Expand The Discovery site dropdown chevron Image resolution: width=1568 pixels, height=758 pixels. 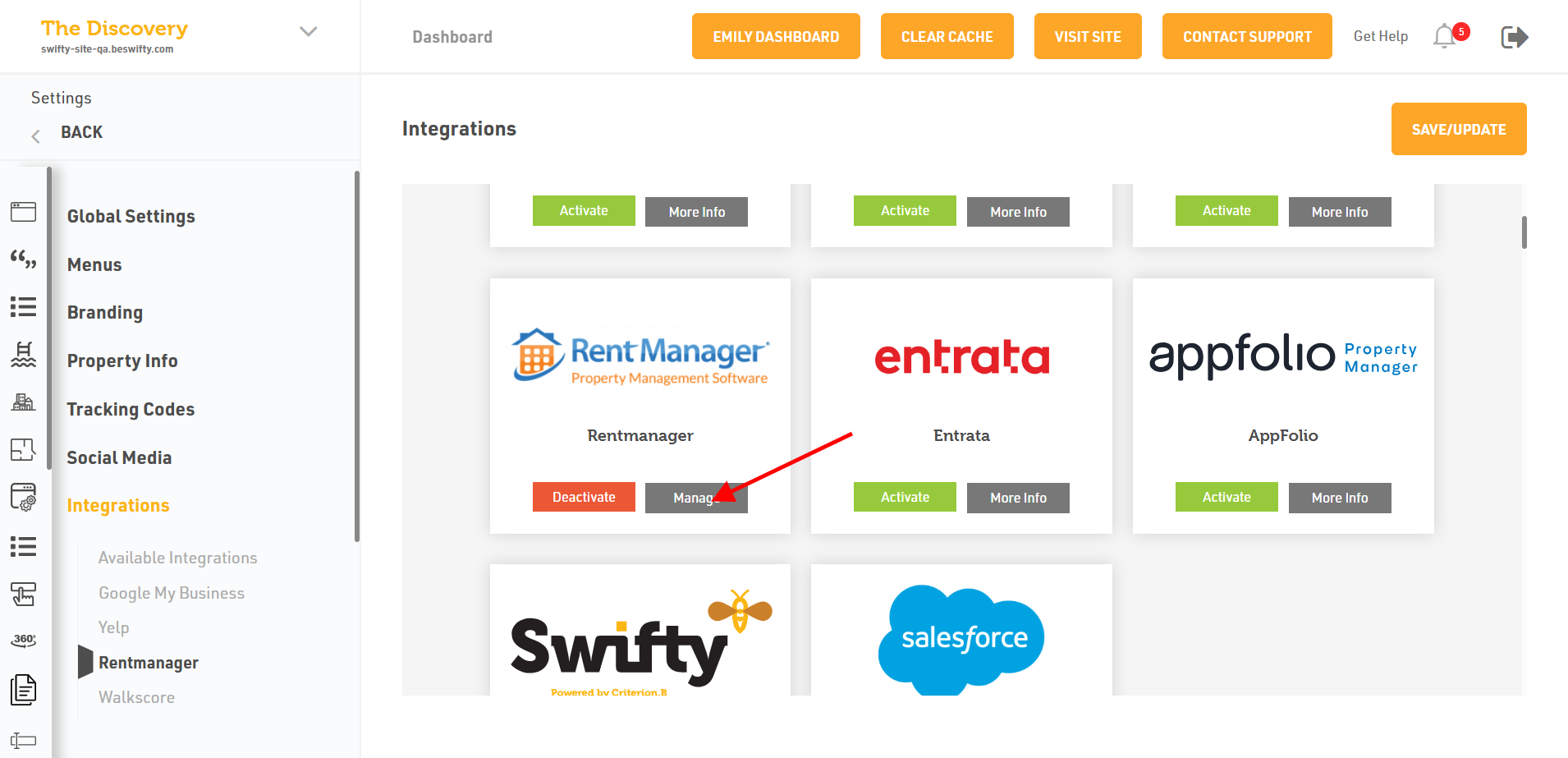pos(308,32)
